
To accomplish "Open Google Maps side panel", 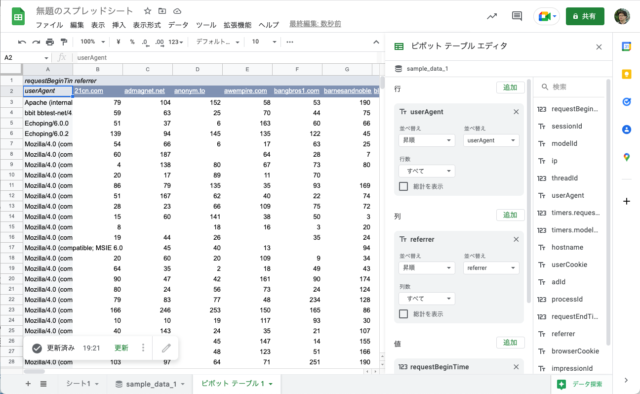I will click(627, 157).
